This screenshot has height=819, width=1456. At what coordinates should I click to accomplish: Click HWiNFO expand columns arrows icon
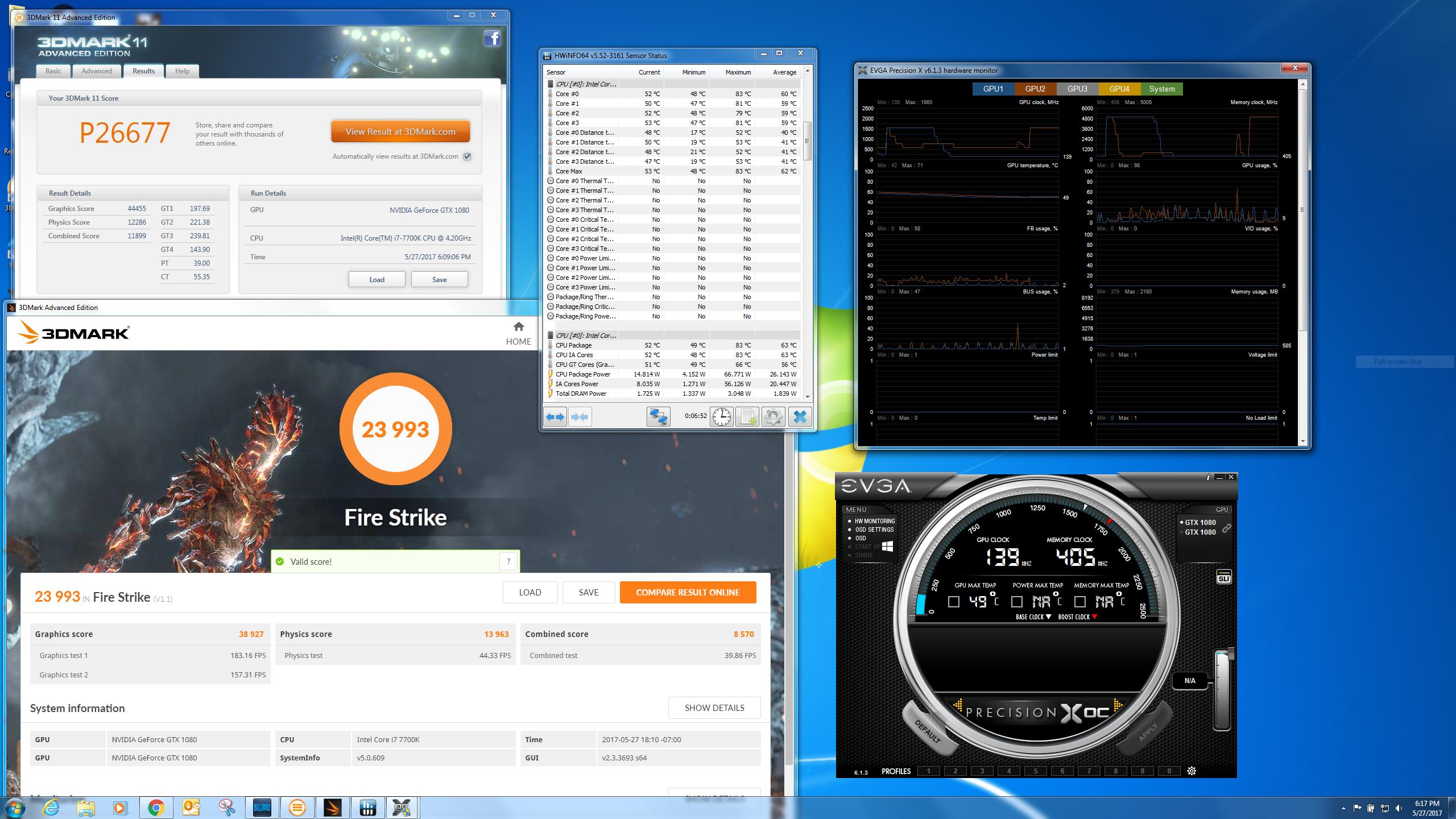[555, 417]
